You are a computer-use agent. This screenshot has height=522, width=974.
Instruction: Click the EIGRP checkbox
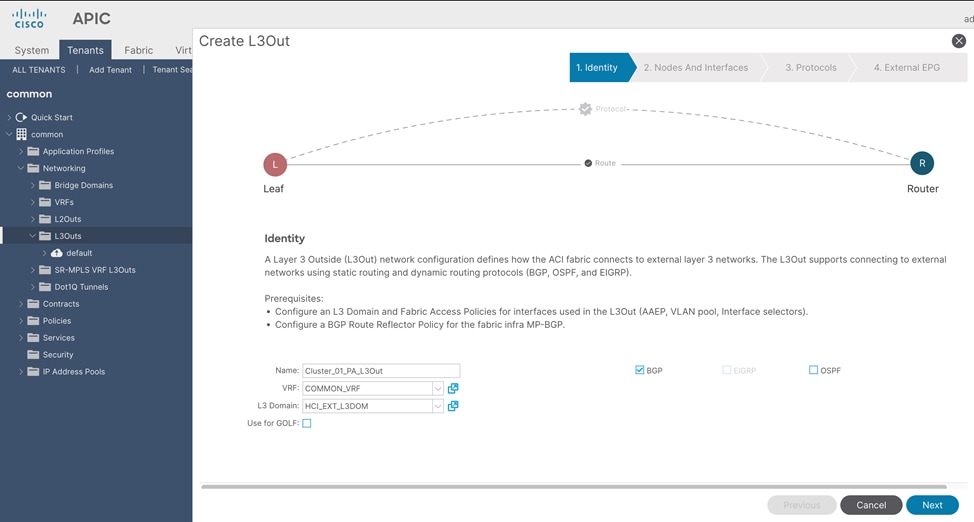click(726, 370)
